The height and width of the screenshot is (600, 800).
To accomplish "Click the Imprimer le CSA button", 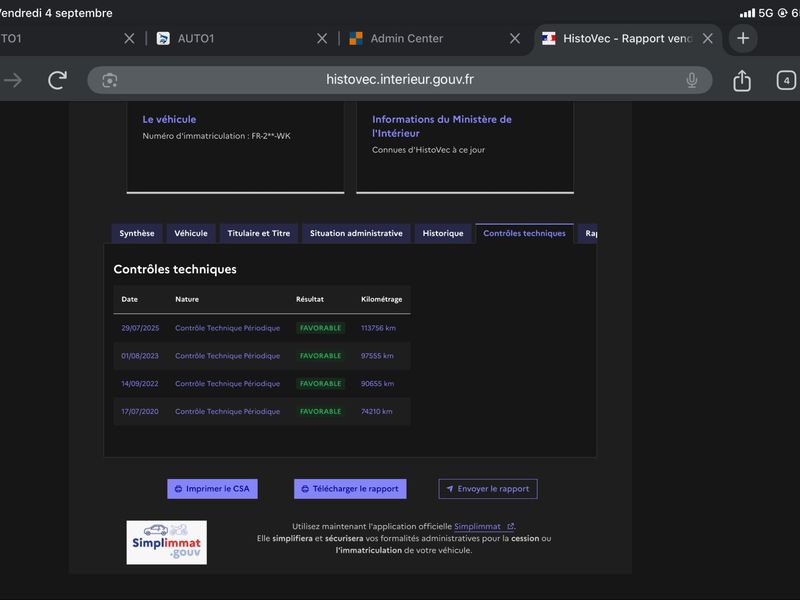I will click(212, 489).
